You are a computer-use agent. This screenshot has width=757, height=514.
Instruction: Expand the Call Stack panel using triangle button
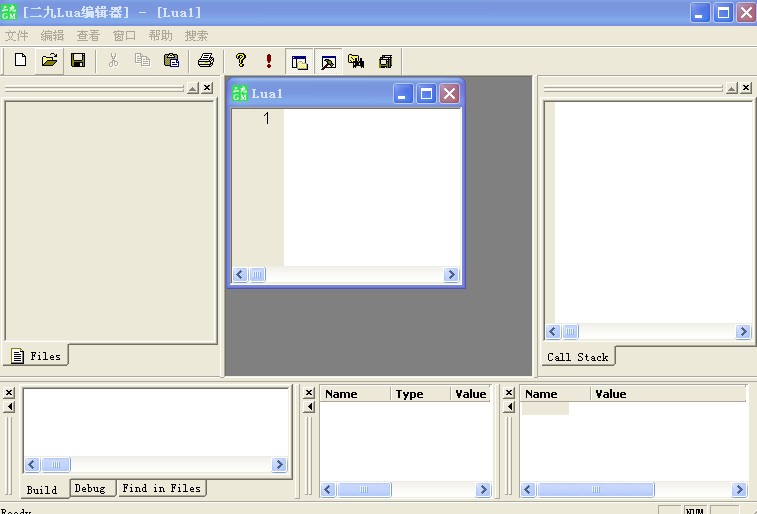coord(731,88)
